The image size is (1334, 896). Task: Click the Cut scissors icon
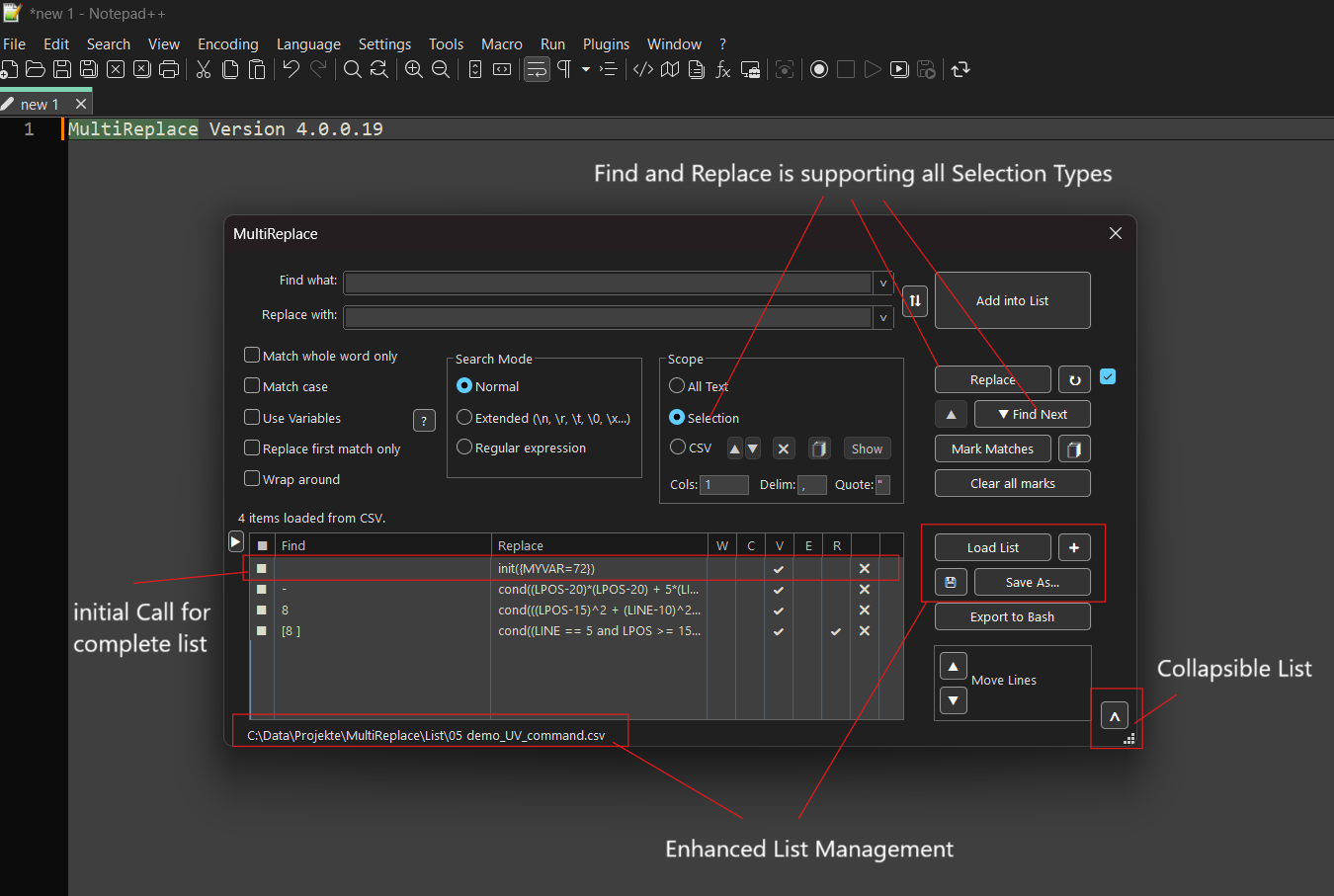tap(204, 69)
